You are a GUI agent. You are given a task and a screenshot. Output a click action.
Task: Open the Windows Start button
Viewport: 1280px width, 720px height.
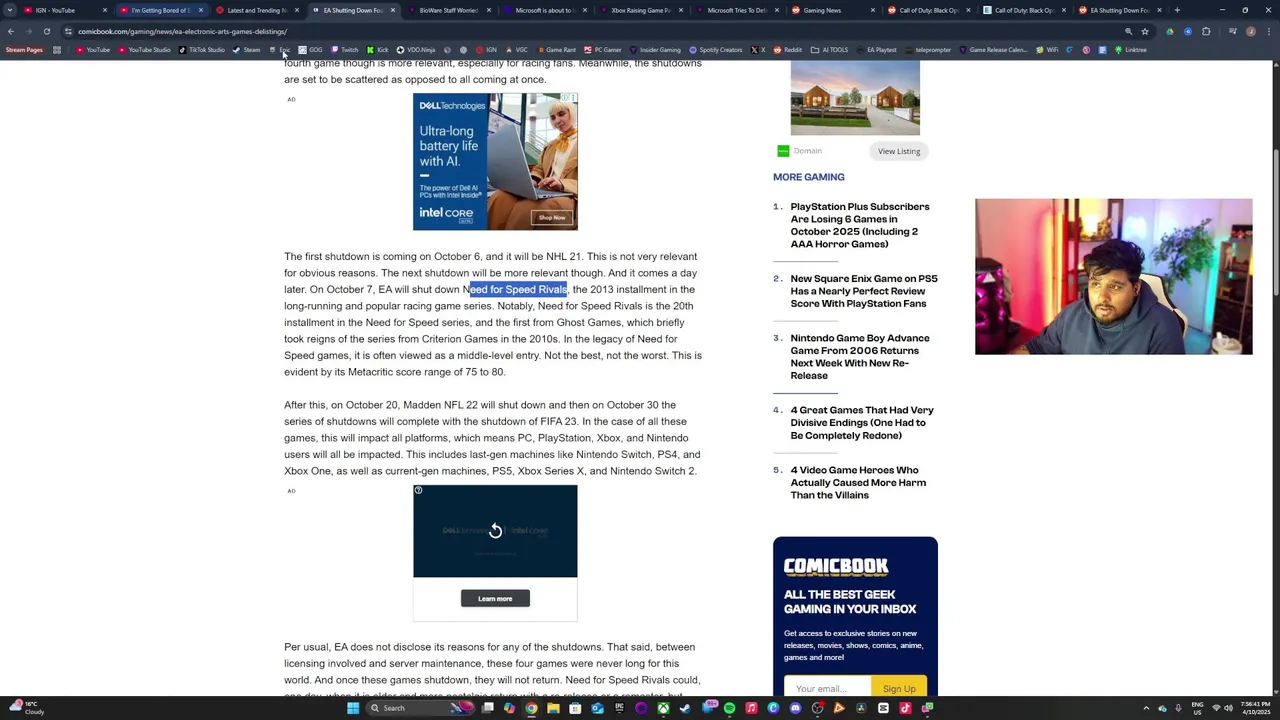pos(353,708)
